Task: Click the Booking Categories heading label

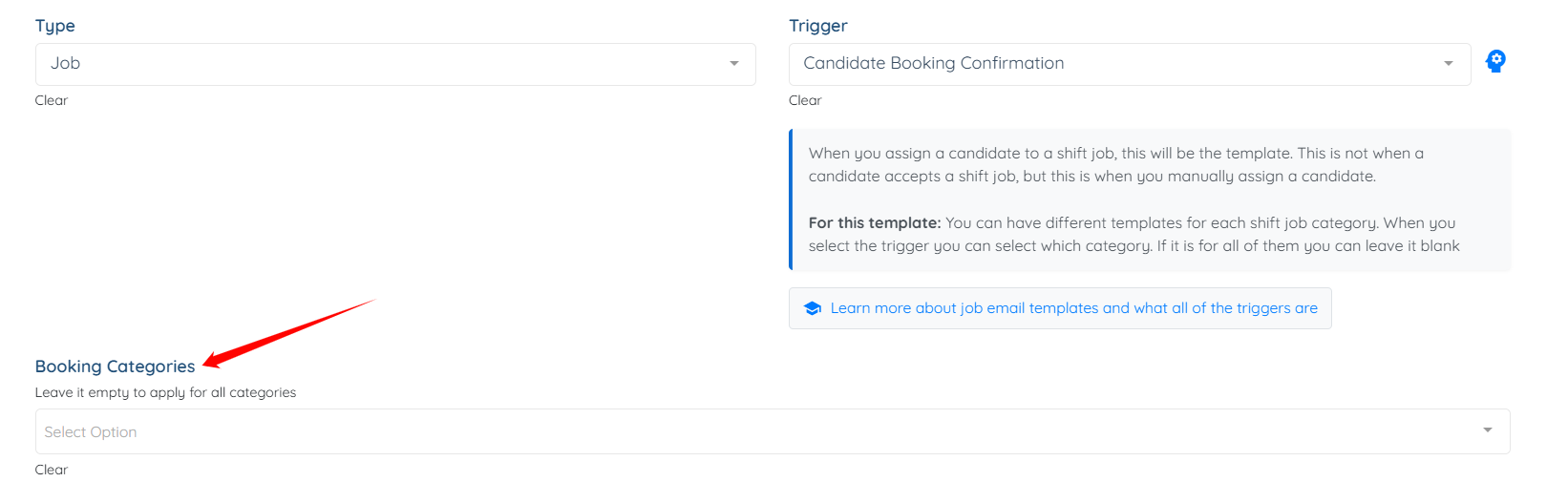Action: [116, 367]
